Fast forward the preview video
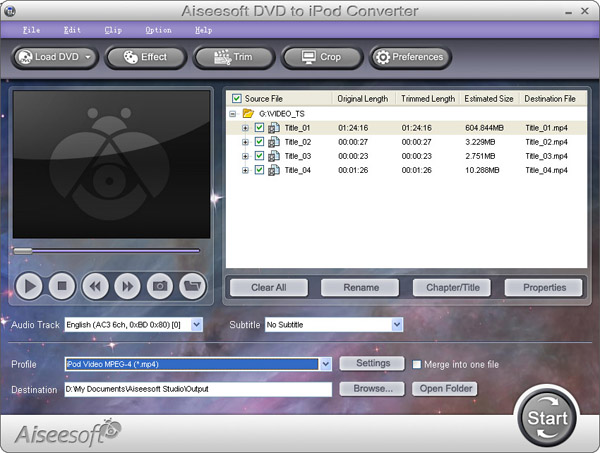 (x=127, y=286)
